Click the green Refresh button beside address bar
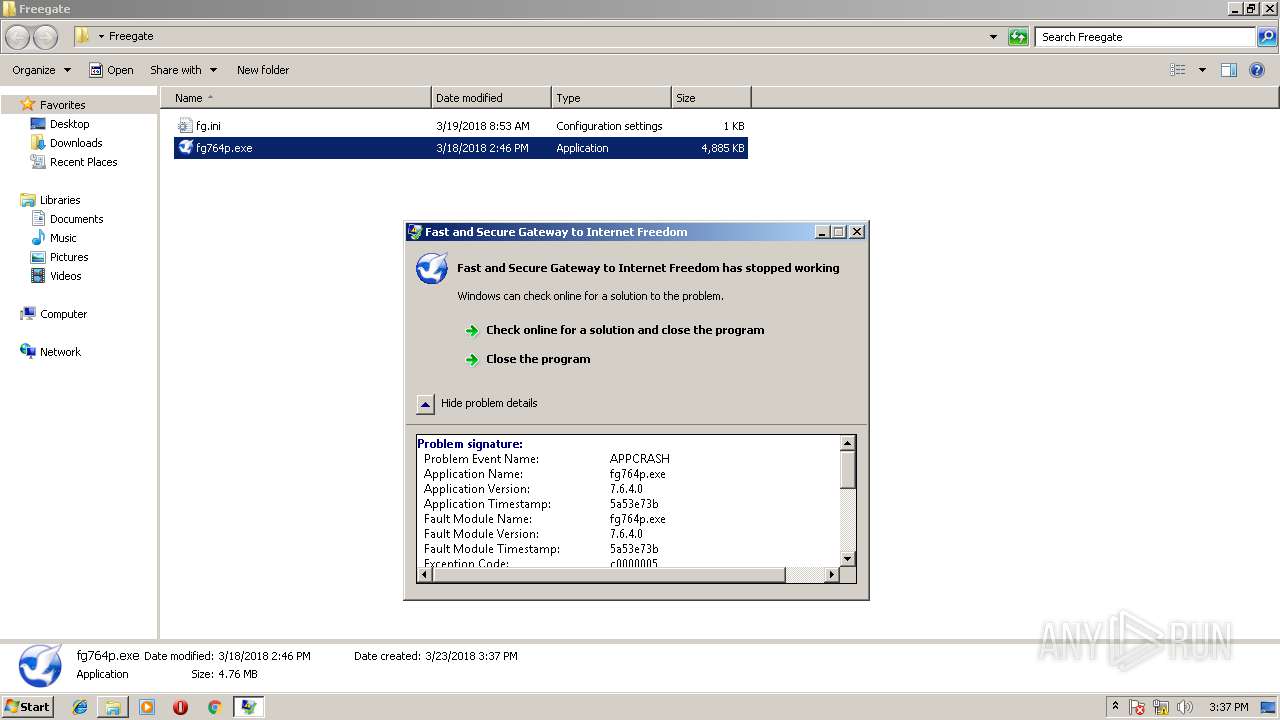Viewport: 1280px width, 720px height. pyautogui.click(x=1018, y=37)
